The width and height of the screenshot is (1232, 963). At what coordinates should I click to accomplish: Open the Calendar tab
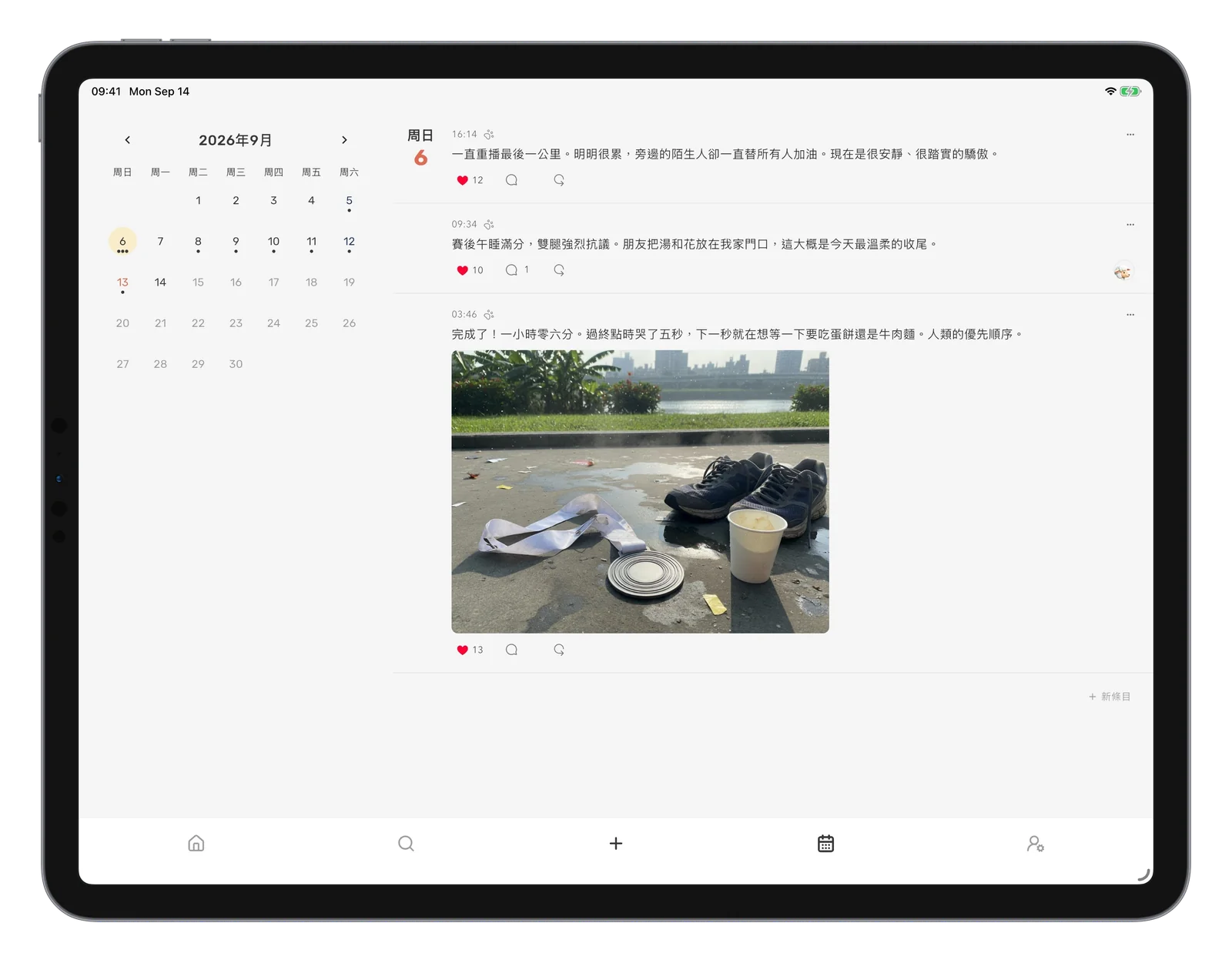tap(825, 844)
